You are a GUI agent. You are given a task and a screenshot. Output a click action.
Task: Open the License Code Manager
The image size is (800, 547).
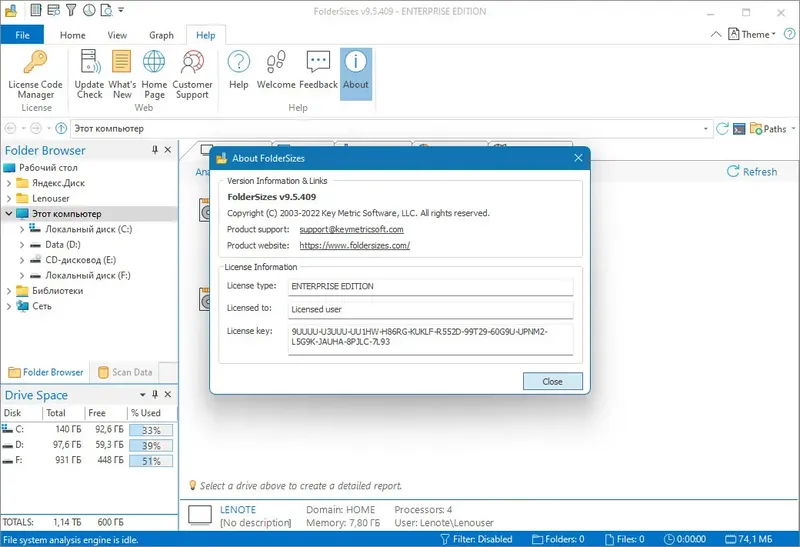[x=35, y=75]
